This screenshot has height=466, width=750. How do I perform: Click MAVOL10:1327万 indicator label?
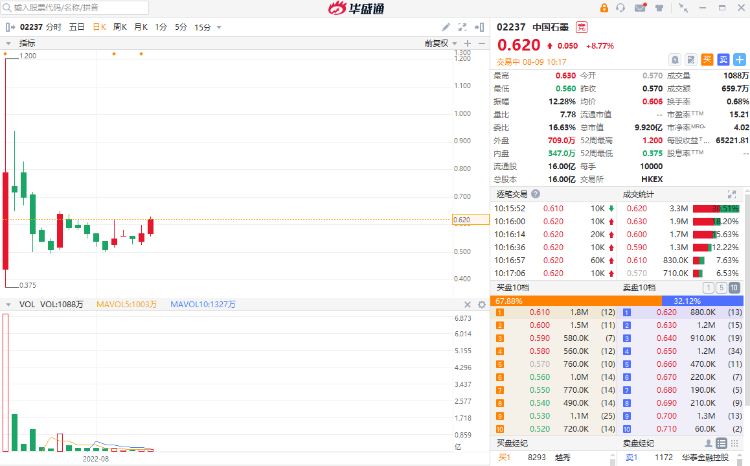(203, 304)
